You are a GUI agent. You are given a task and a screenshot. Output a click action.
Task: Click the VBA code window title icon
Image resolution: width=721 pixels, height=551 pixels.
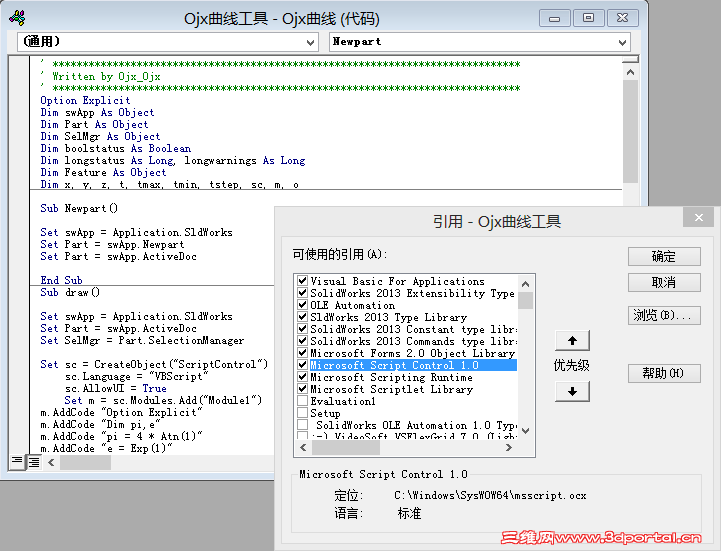point(17,18)
